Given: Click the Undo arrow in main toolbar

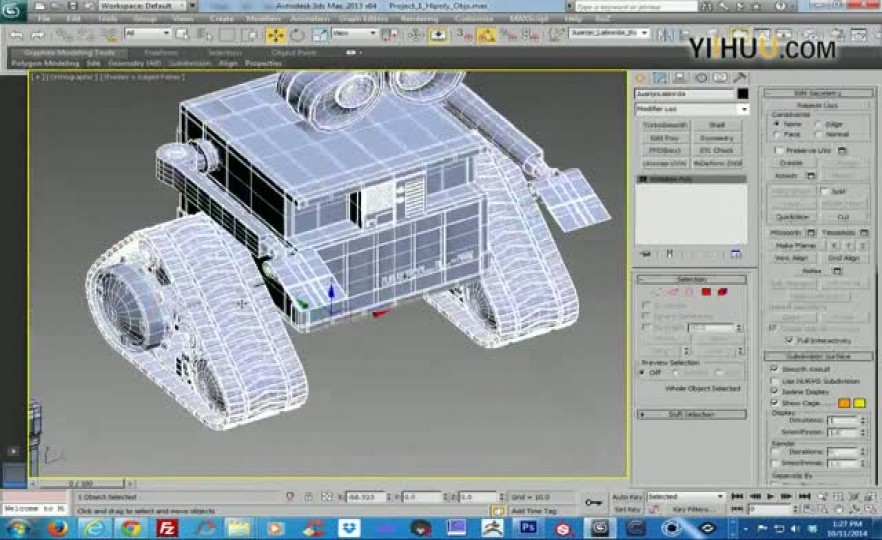Looking at the screenshot, I should (16, 35).
